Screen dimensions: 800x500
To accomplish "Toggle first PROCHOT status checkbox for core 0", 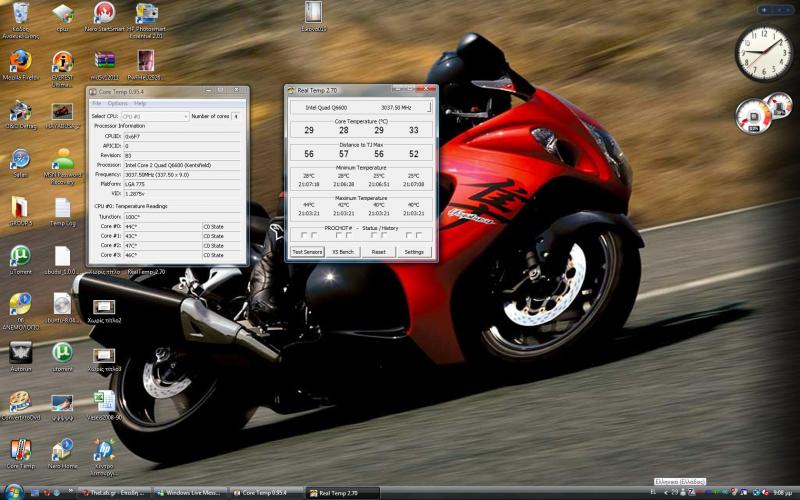I will point(304,235).
